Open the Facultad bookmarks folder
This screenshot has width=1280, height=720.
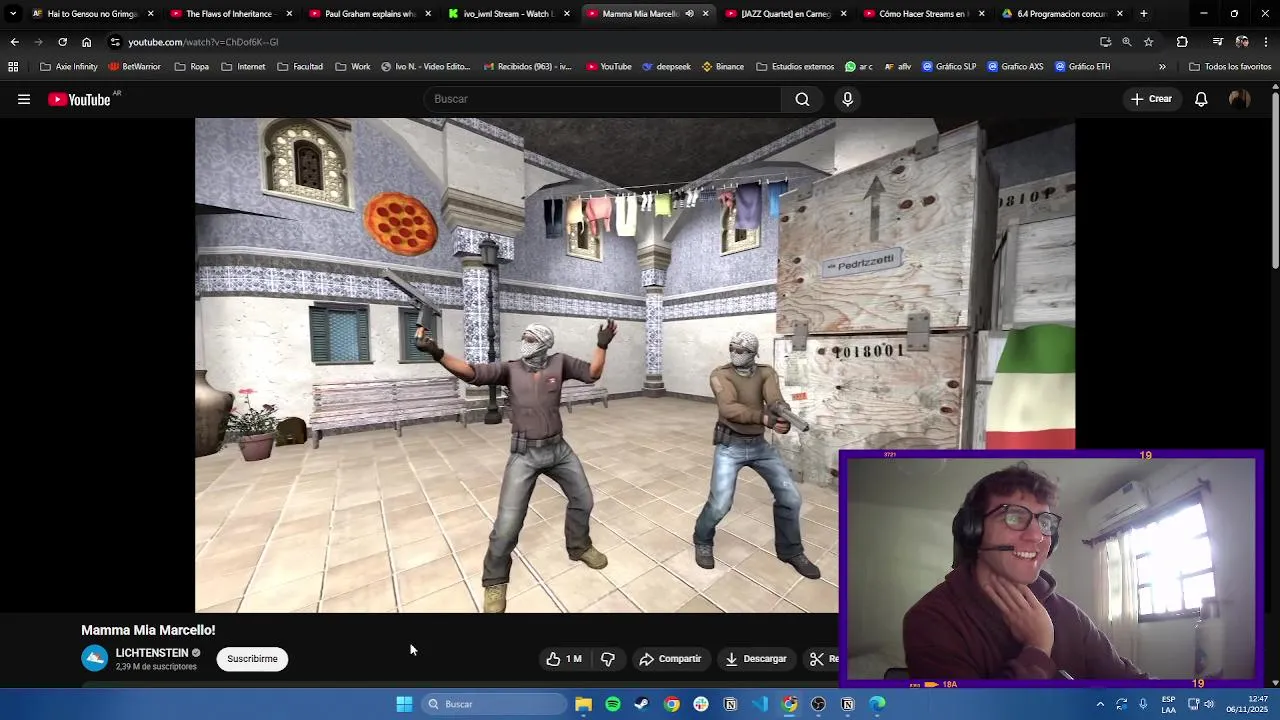pyautogui.click(x=300, y=67)
